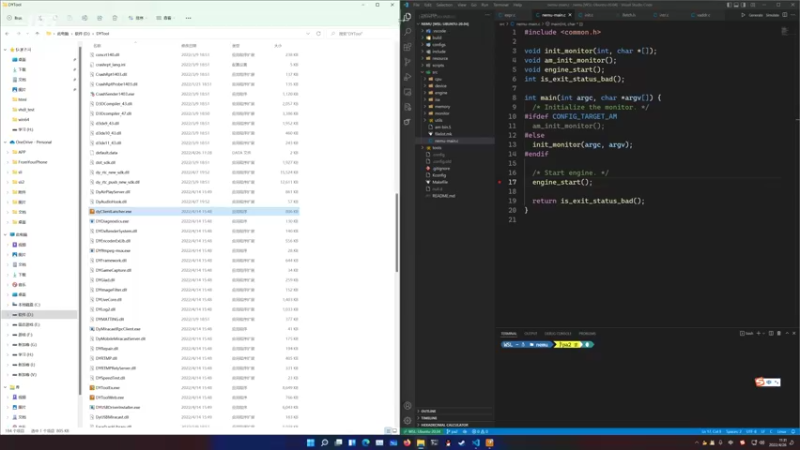Open the view dropdown in File Explorer toolbar

click(166, 18)
